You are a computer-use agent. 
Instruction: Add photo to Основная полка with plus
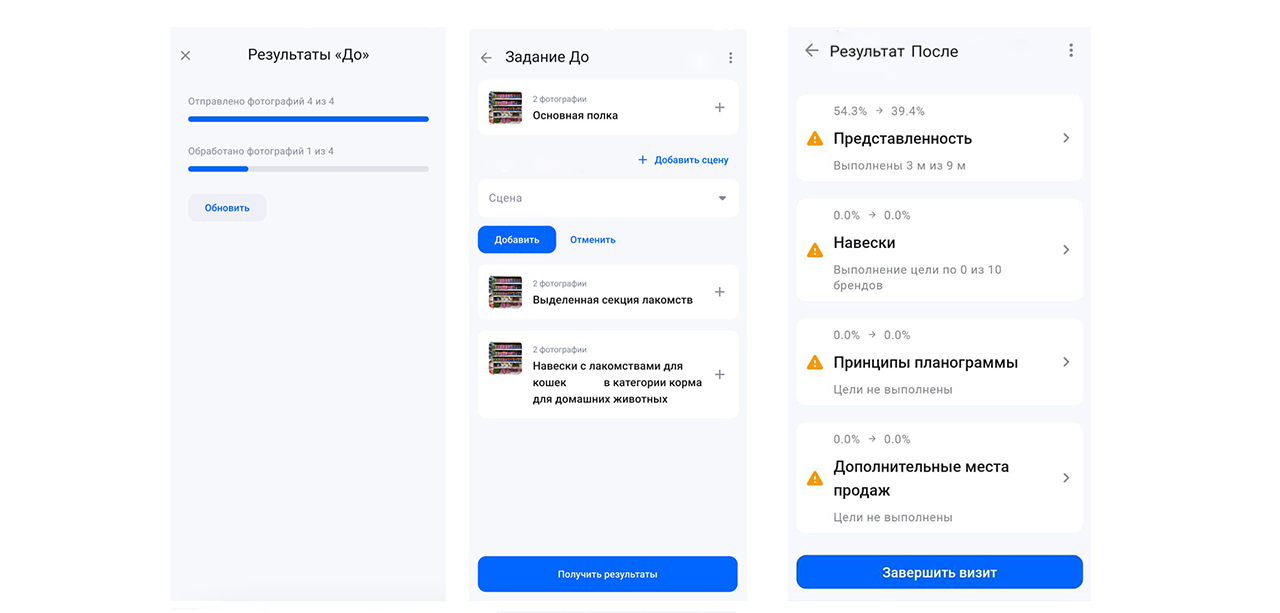[x=719, y=107]
